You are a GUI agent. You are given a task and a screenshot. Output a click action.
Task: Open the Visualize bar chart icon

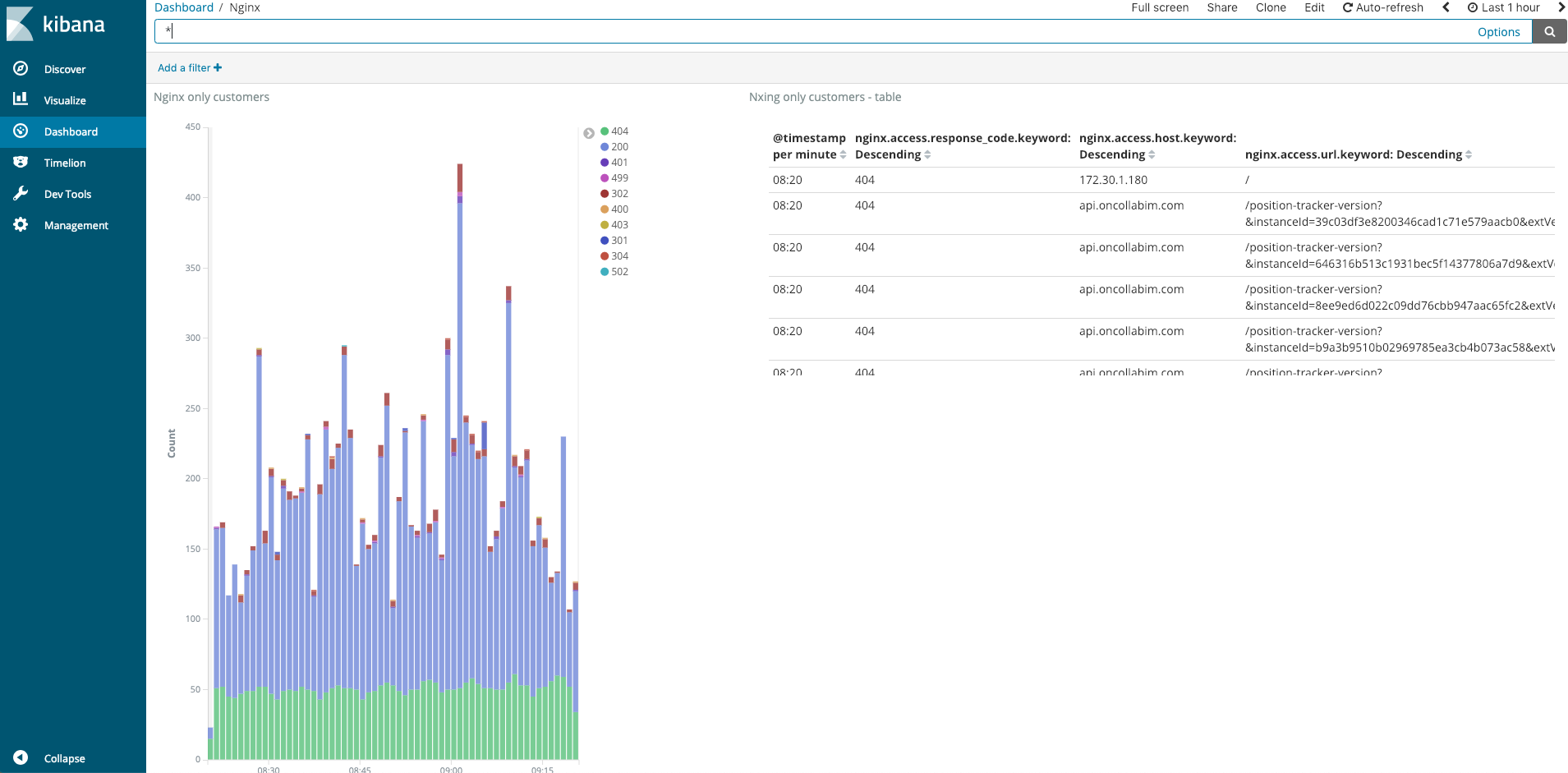pyautogui.click(x=21, y=99)
